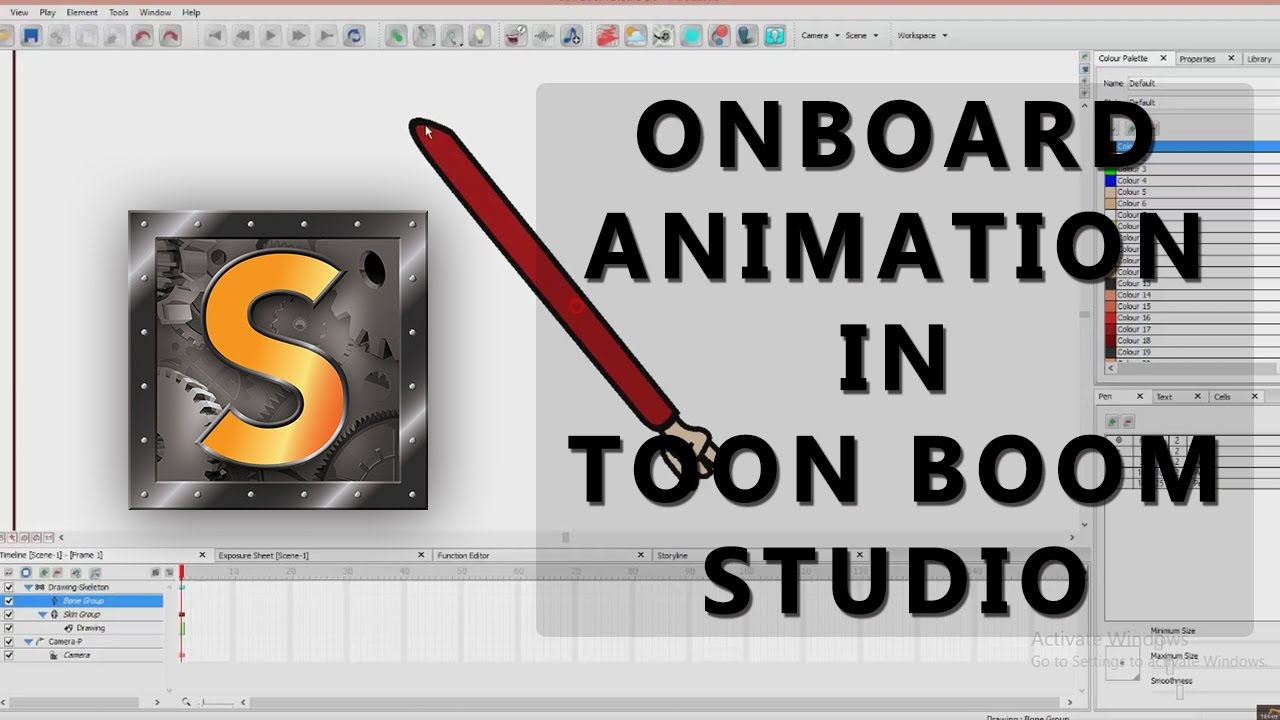Click the Name field in Colour Palette
Image resolution: width=1280 pixels, height=720 pixels.
click(1203, 84)
